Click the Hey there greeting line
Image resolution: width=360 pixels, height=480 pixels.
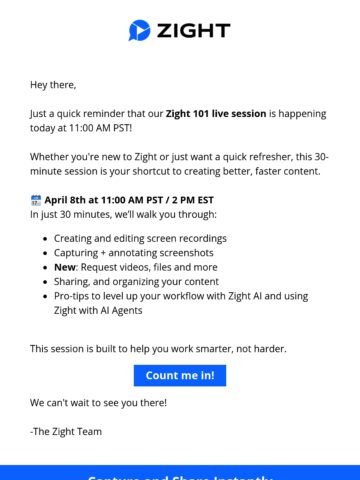53,85
